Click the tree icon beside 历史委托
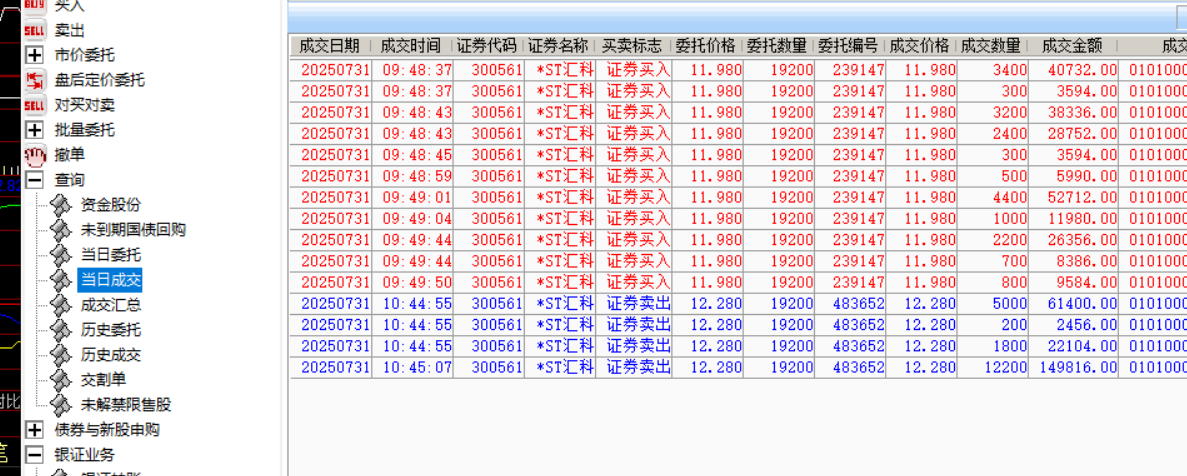This screenshot has width=1187, height=476. pos(61,330)
